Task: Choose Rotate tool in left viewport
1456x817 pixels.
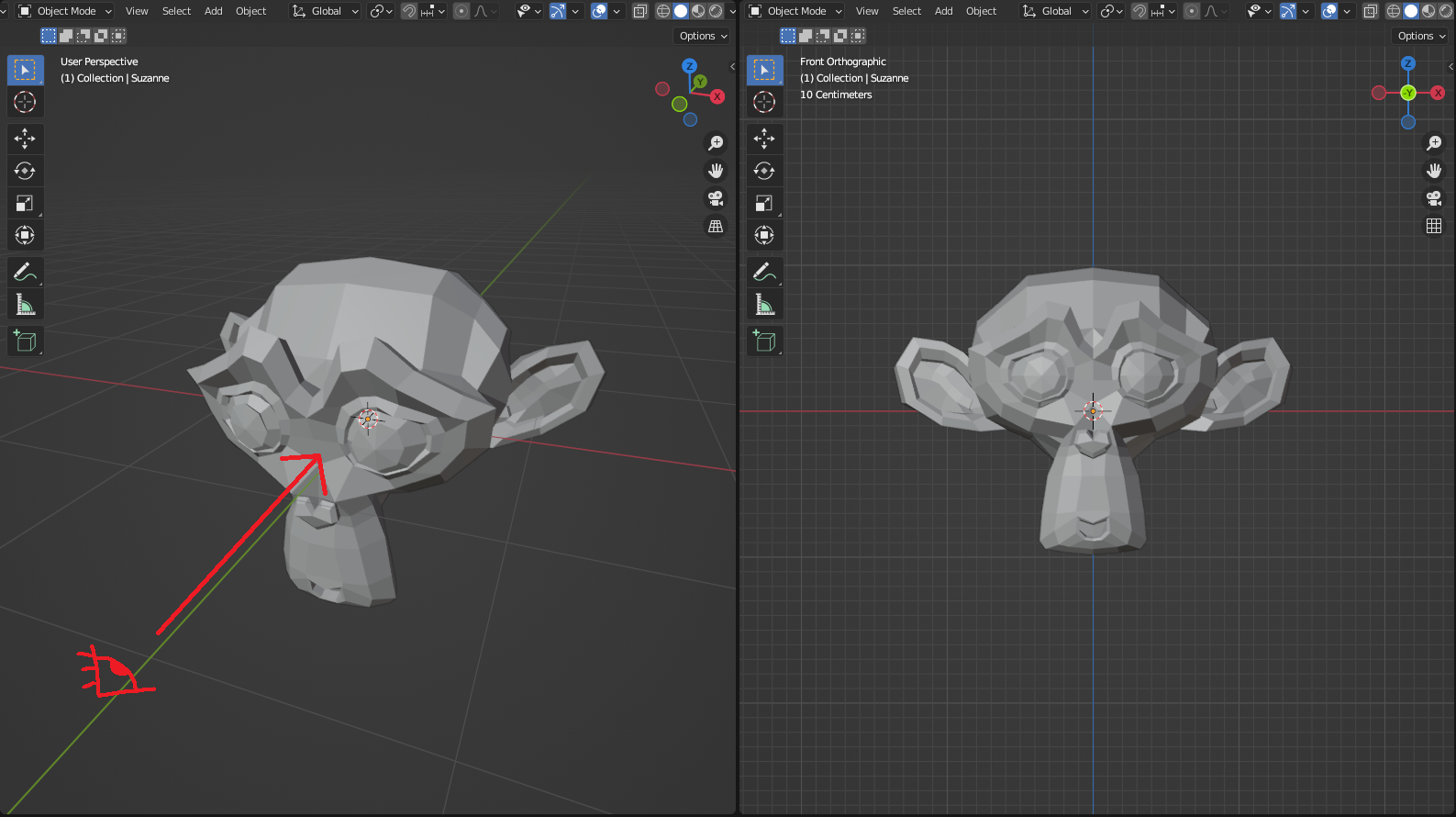Action: (25, 171)
